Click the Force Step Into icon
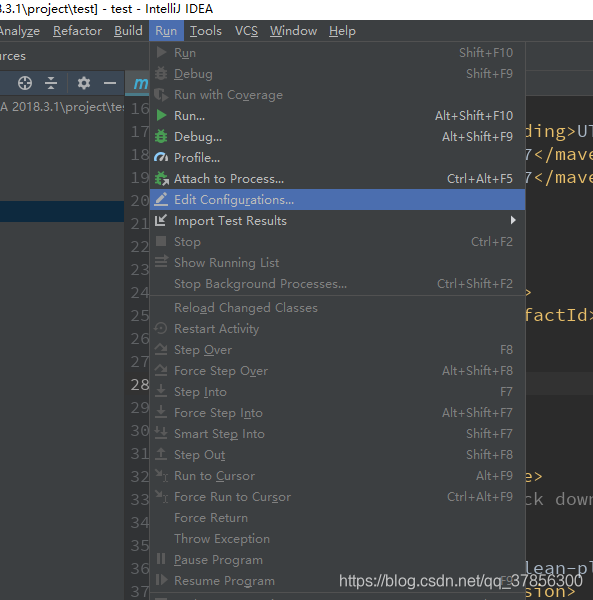This screenshot has width=593, height=600. 161,412
